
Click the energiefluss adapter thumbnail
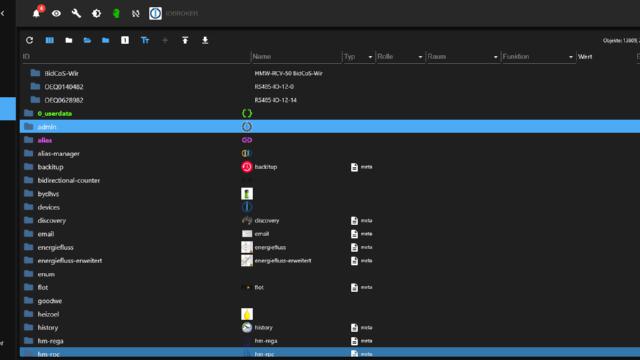247,247
